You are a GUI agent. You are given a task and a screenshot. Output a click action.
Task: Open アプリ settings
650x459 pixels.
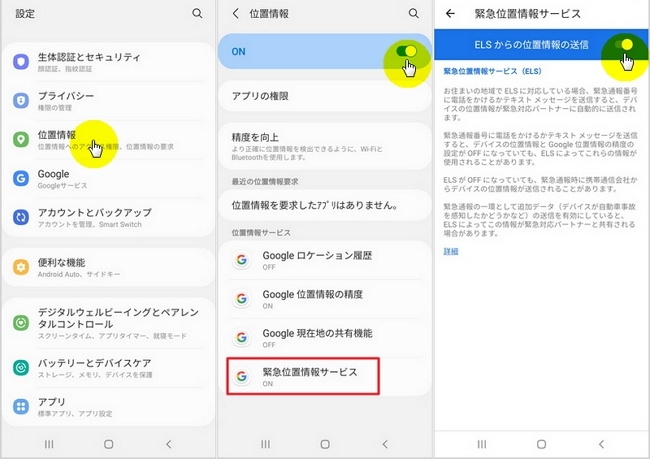coord(108,406)
